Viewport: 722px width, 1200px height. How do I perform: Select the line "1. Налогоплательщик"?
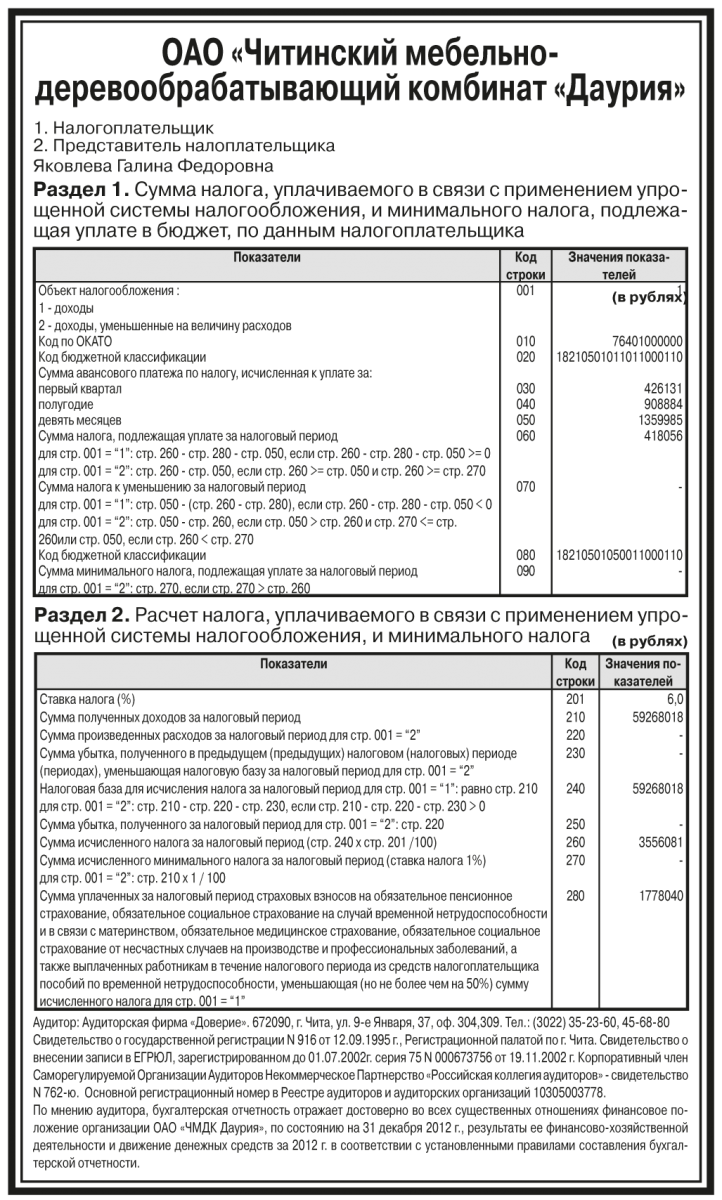124,130
